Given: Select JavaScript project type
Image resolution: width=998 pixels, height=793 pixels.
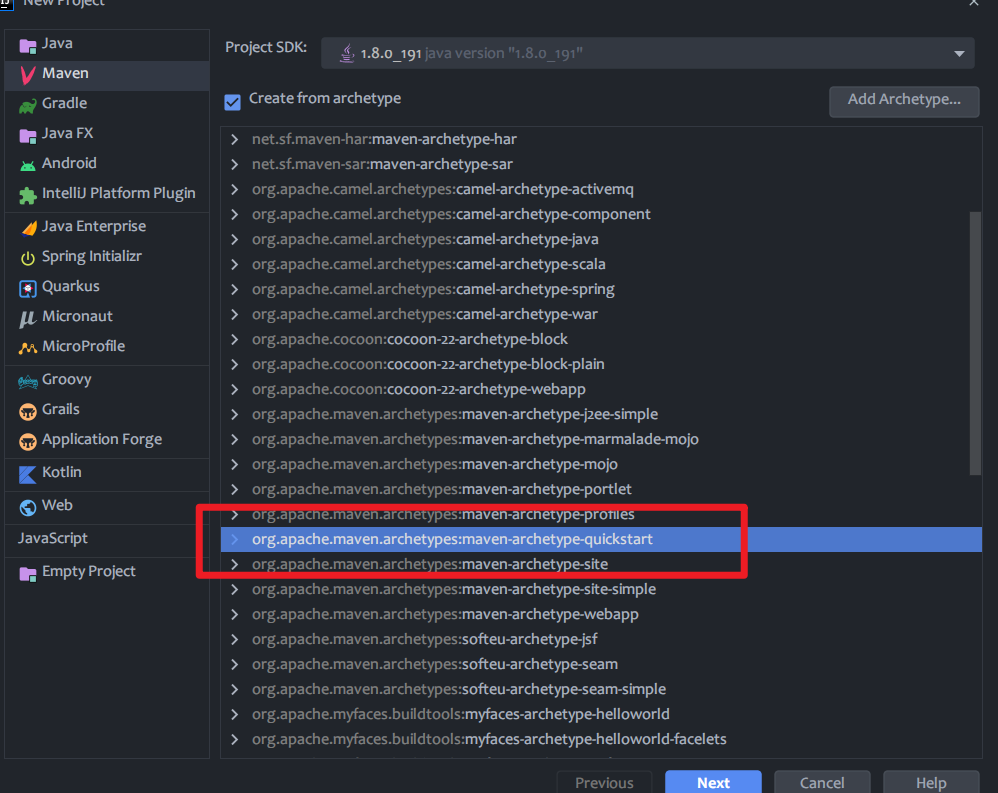Looking at the screenshot, I should click(x=107, y=538).
